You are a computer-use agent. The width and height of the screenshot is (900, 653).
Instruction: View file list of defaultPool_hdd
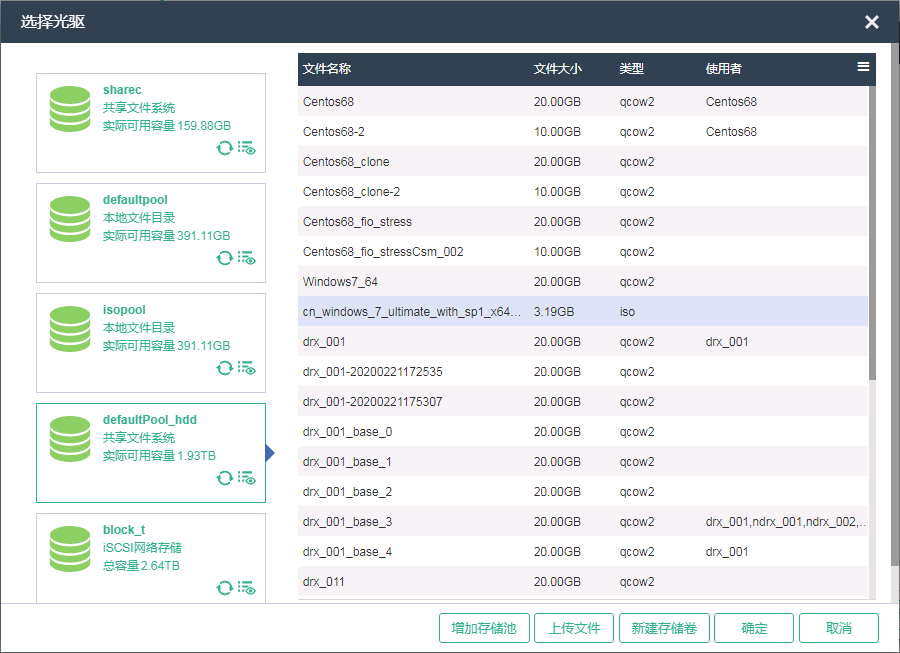(x=247, y=478)
